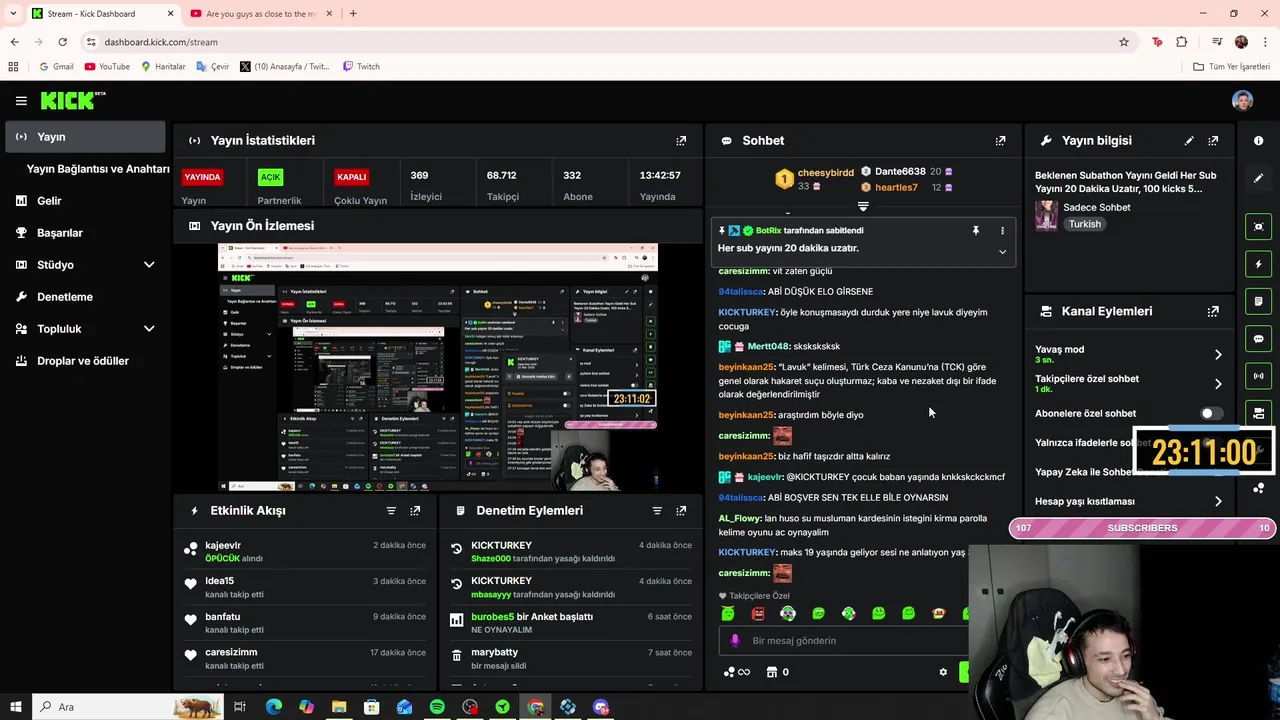The height and width of the screenshot is (720, 1280).
Task: Open Droplar ve ödüller in sidebar
Action: pos(85,361)
